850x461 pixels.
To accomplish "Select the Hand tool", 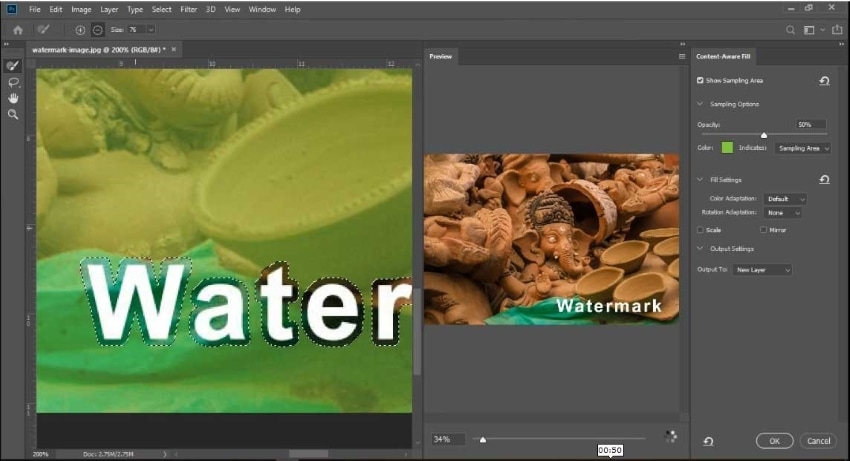I will pos(13,98).
